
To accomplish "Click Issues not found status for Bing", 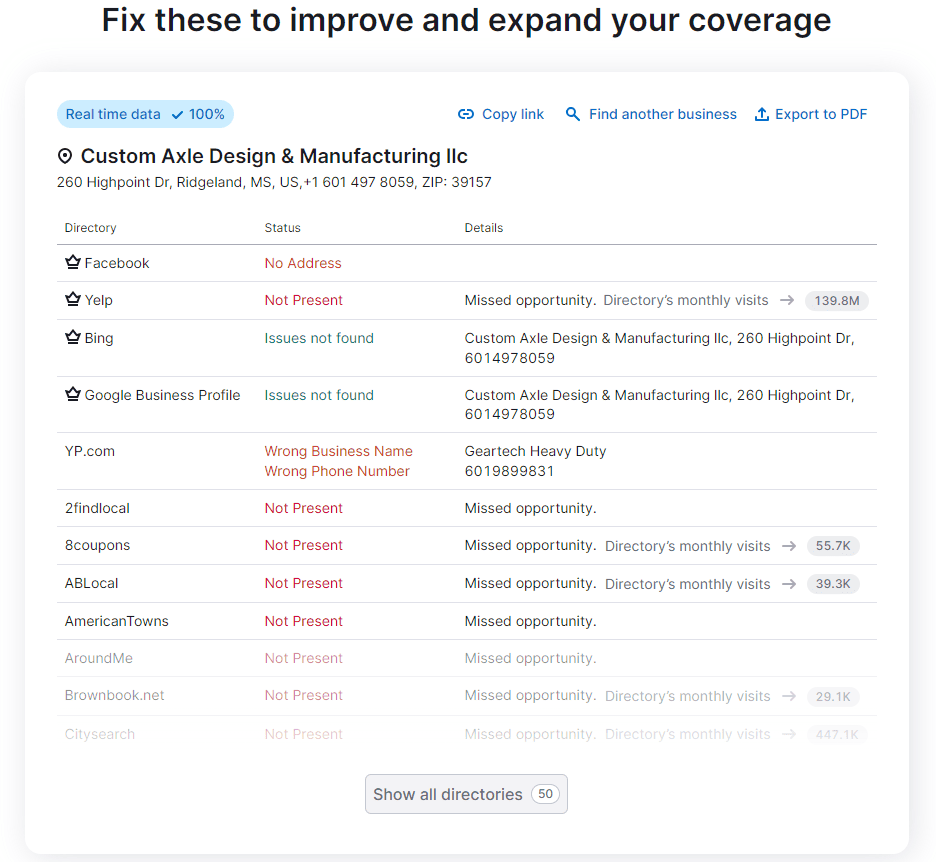I will [319, 338].
